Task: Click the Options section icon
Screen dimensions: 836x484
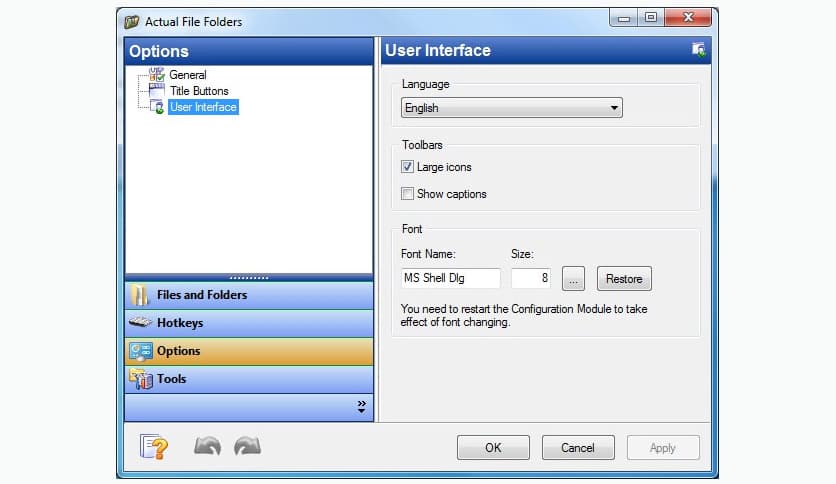Action: coord(141,351)
